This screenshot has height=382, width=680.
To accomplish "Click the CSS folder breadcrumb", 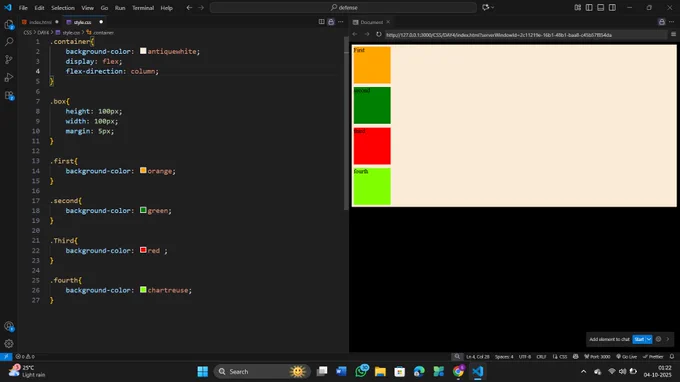I will (x=27, y=33).
